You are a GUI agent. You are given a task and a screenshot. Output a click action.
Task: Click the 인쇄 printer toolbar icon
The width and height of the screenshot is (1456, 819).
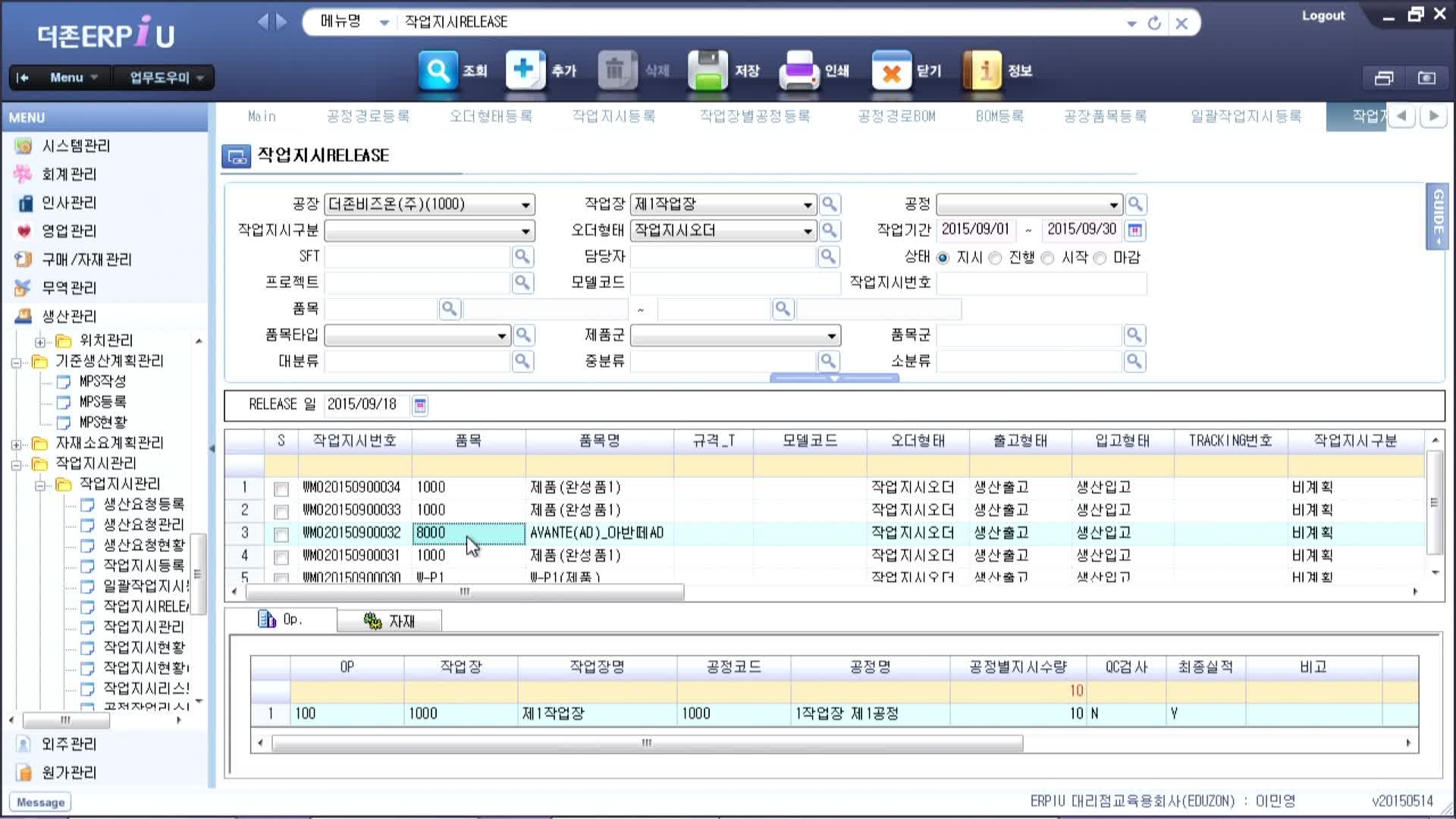tap(799, 71)
